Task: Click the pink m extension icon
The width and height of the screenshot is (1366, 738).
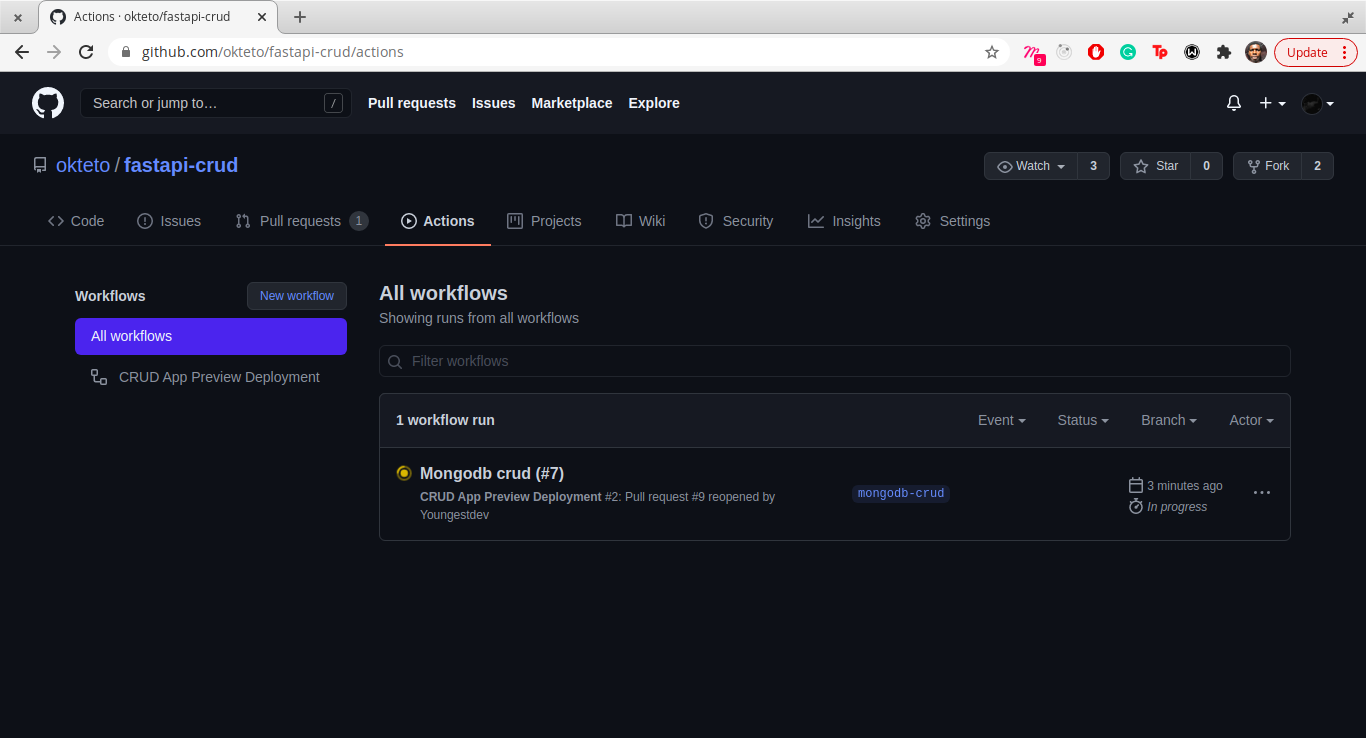Action: 1033,53
